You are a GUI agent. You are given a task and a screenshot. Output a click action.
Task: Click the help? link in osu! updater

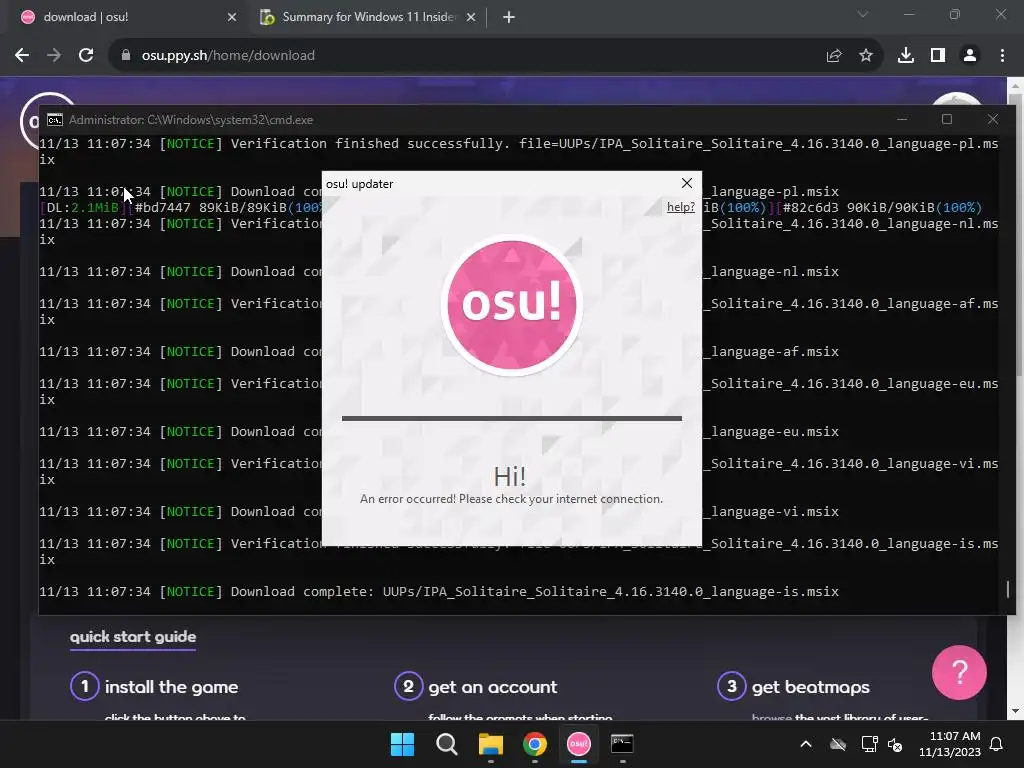click(680, 207)
